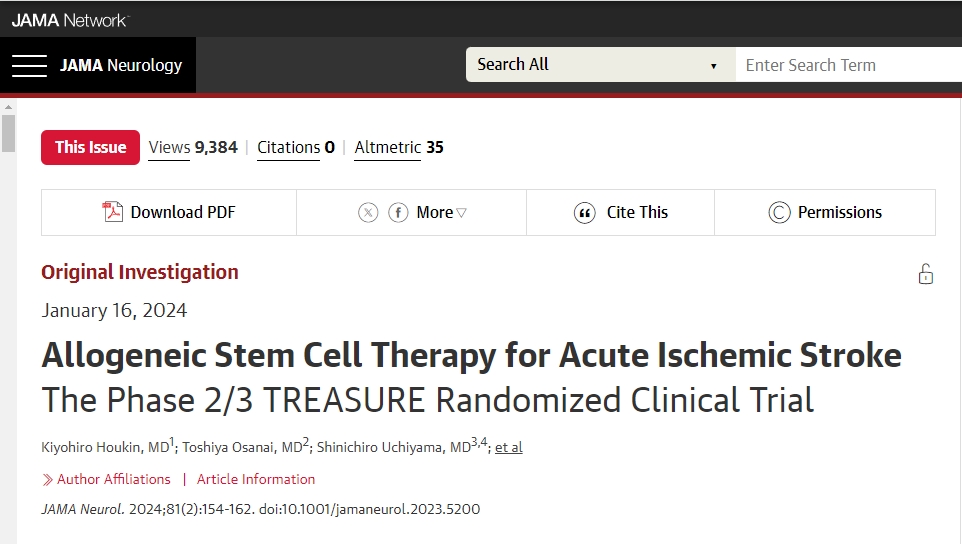This screenshot has height=544, width=962.
Task: Share article on Facebook
Action: pos(398,212)
